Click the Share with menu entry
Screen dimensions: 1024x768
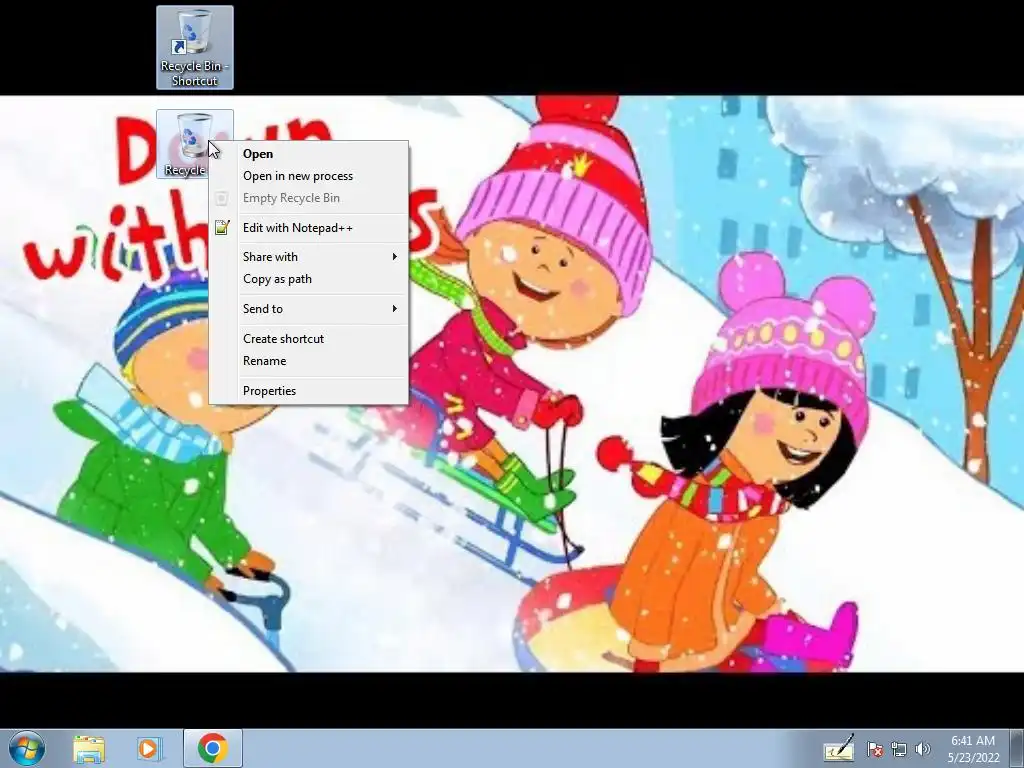tap(308, 257)
